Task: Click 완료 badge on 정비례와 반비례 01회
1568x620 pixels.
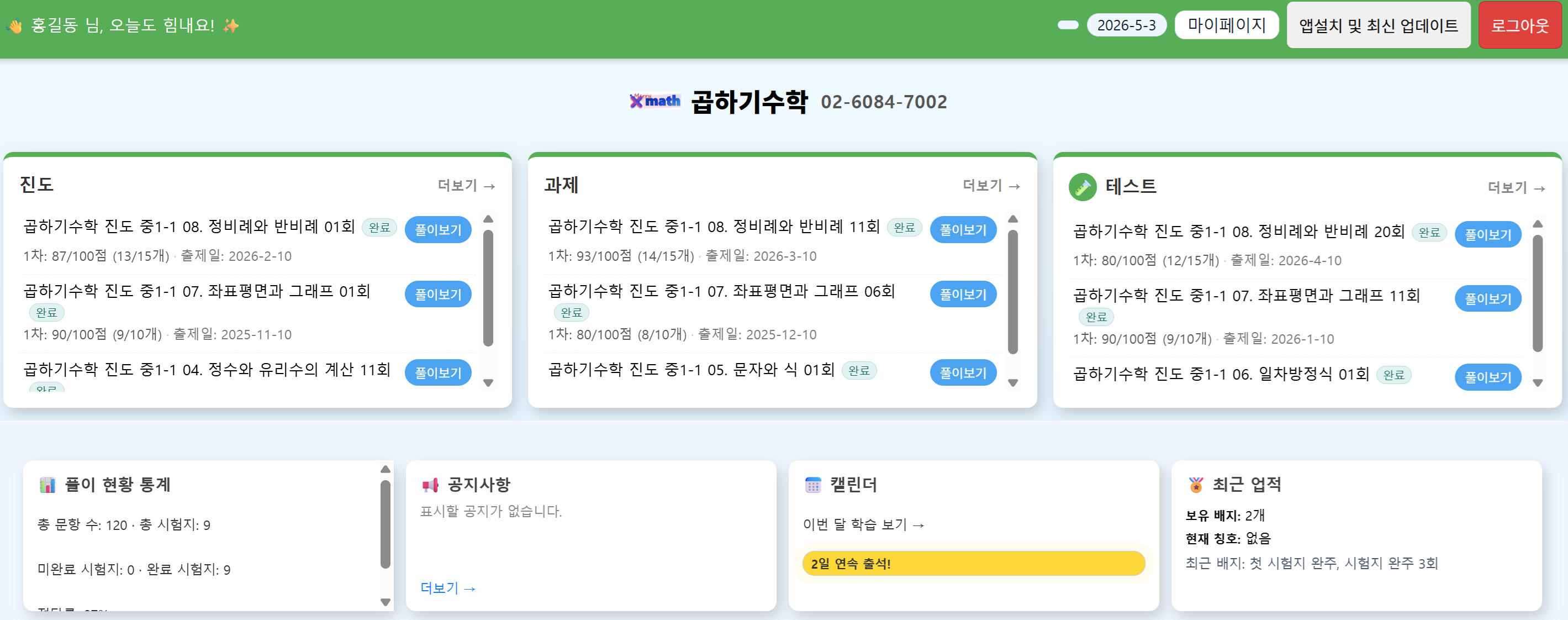Action: (x=379, y=227)
